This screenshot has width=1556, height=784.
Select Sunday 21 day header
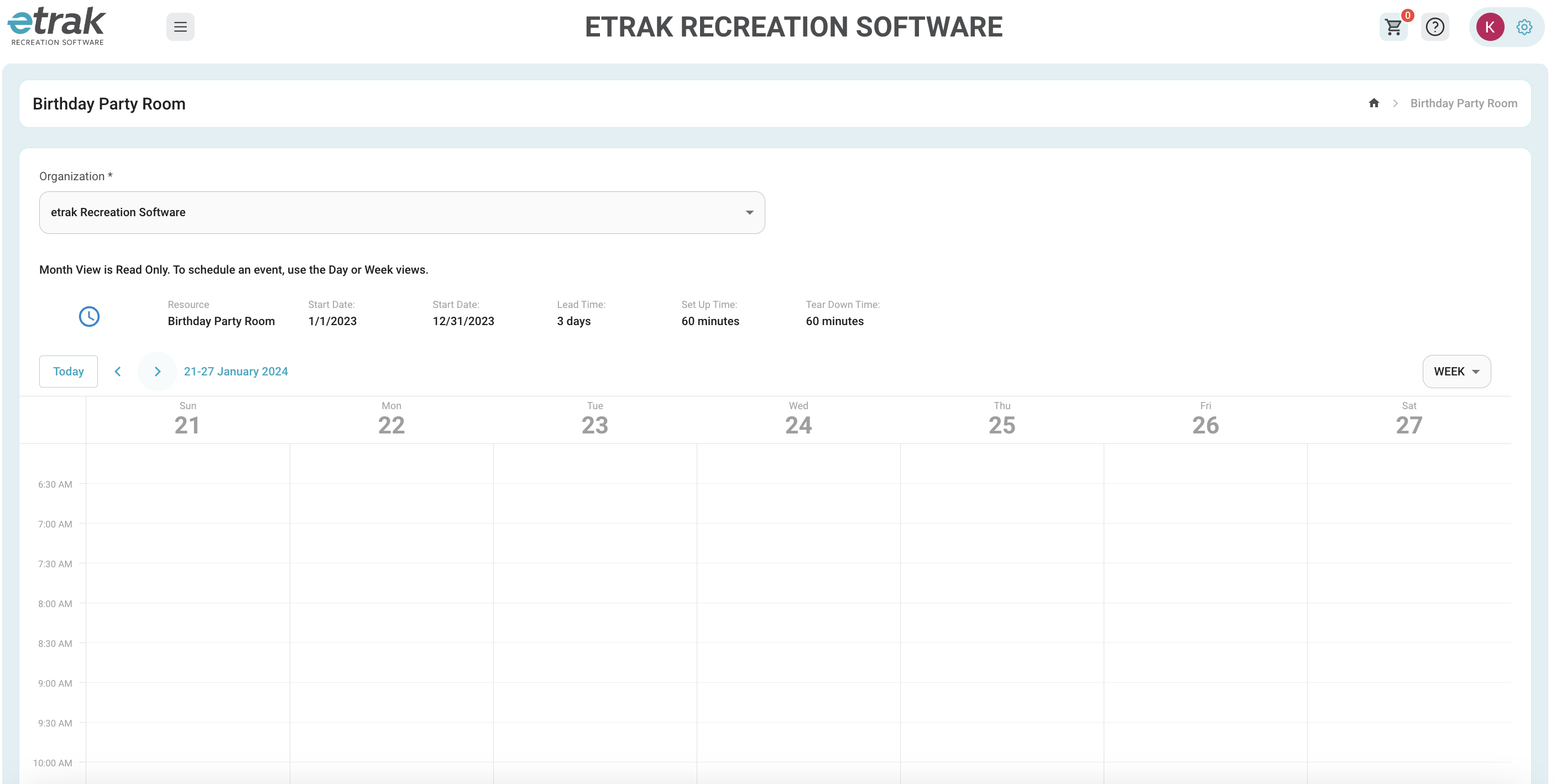point(187,419)
